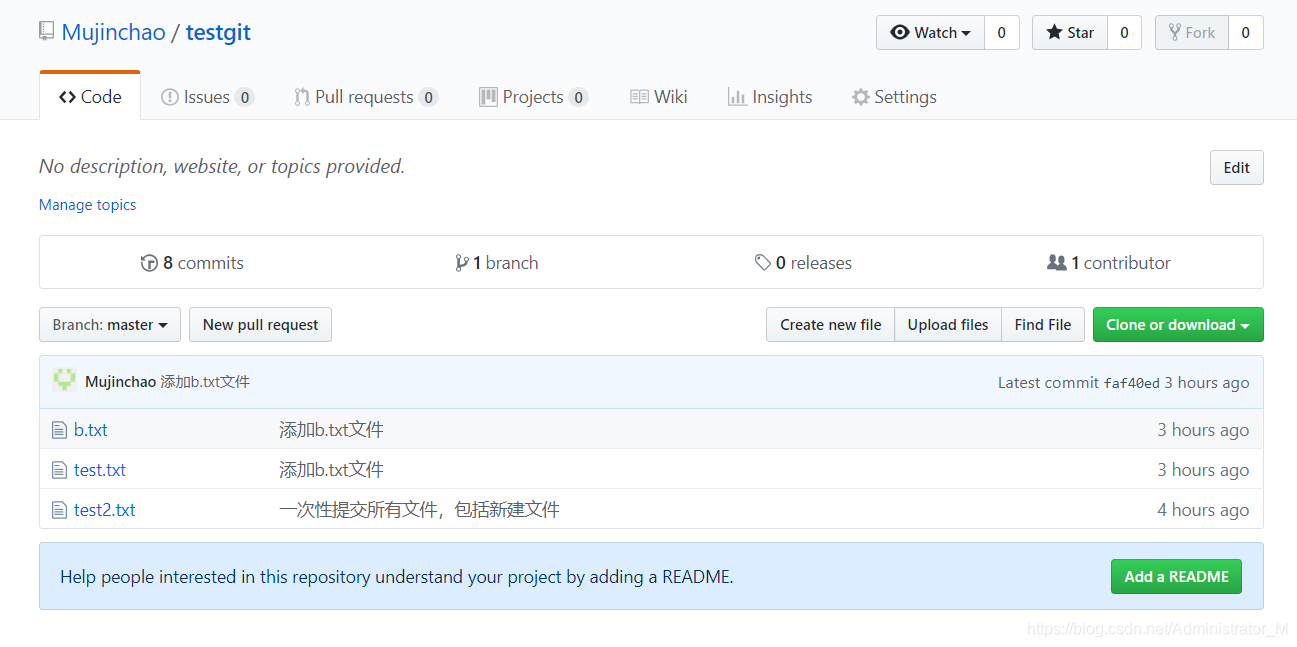Click the repository book icon beside Mujinchao

[x=46, y=31]
